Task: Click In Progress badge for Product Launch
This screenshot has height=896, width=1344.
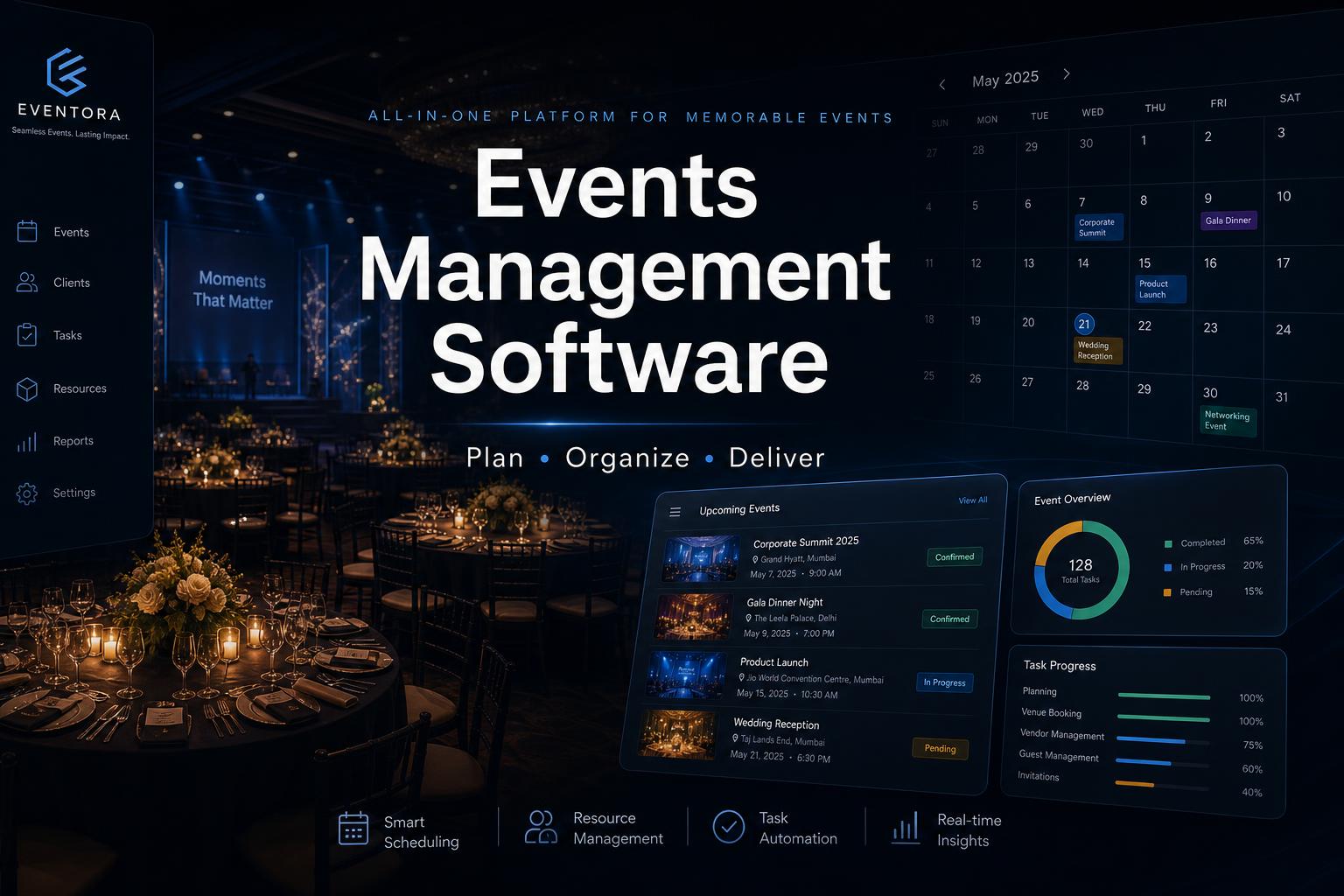Action: pos(945,682)
